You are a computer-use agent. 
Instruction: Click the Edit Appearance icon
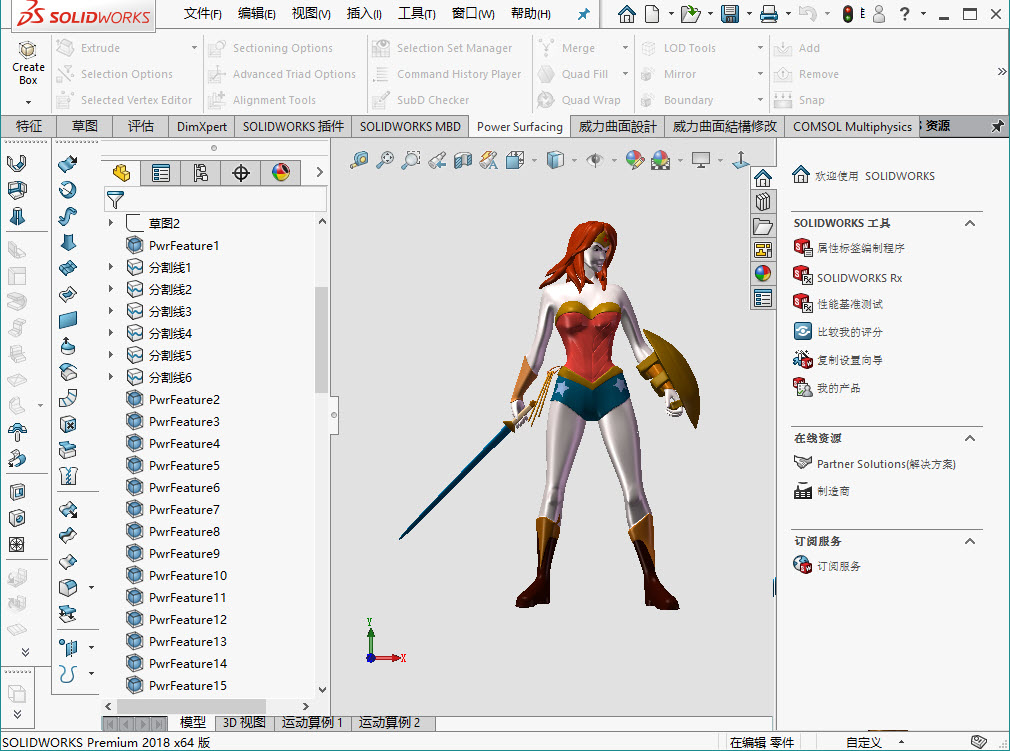coord(634,159)
